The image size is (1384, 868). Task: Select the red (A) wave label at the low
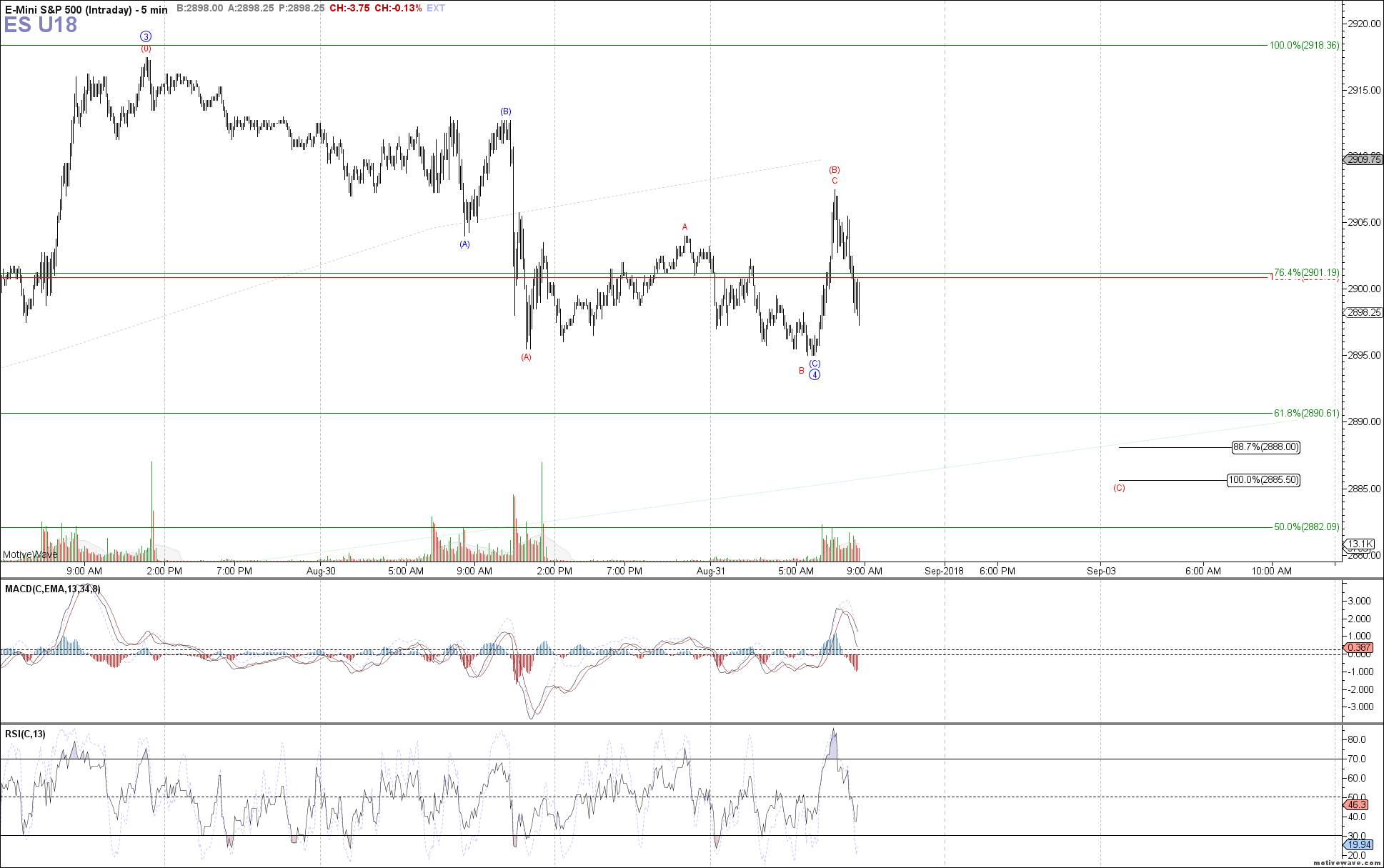click(526, 357)
